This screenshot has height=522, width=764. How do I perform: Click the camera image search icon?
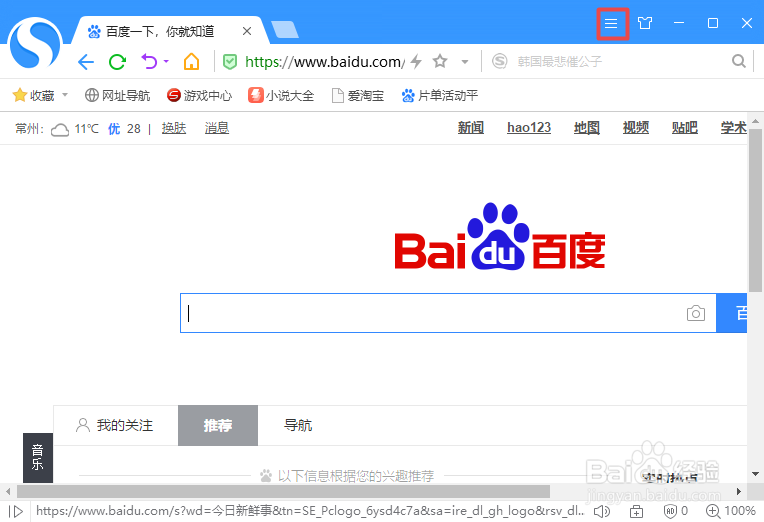696,313
